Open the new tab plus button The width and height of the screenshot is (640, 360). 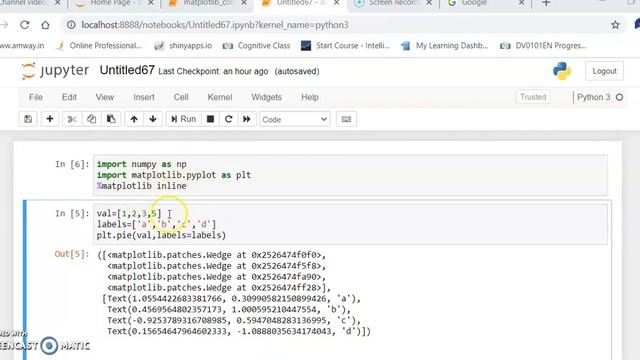[546, 3]
